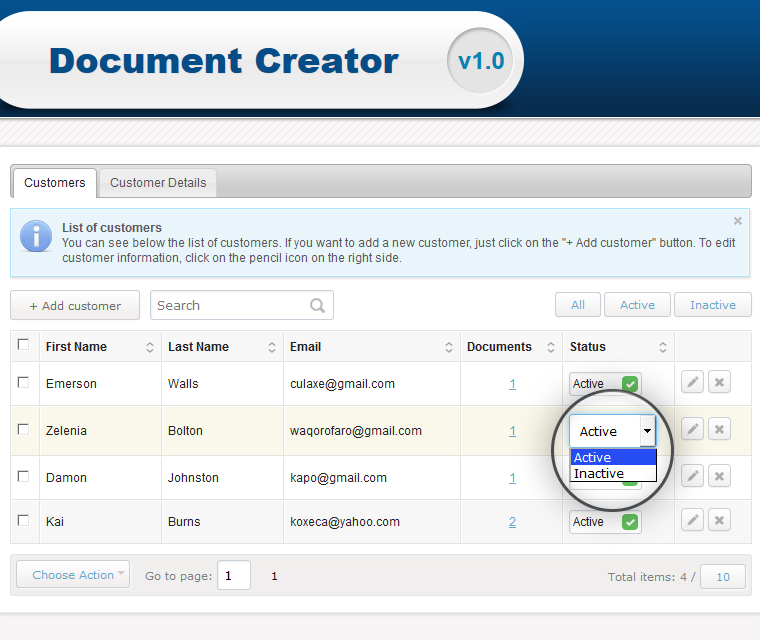Open Damon's documents count link

(x=512, y=478)
